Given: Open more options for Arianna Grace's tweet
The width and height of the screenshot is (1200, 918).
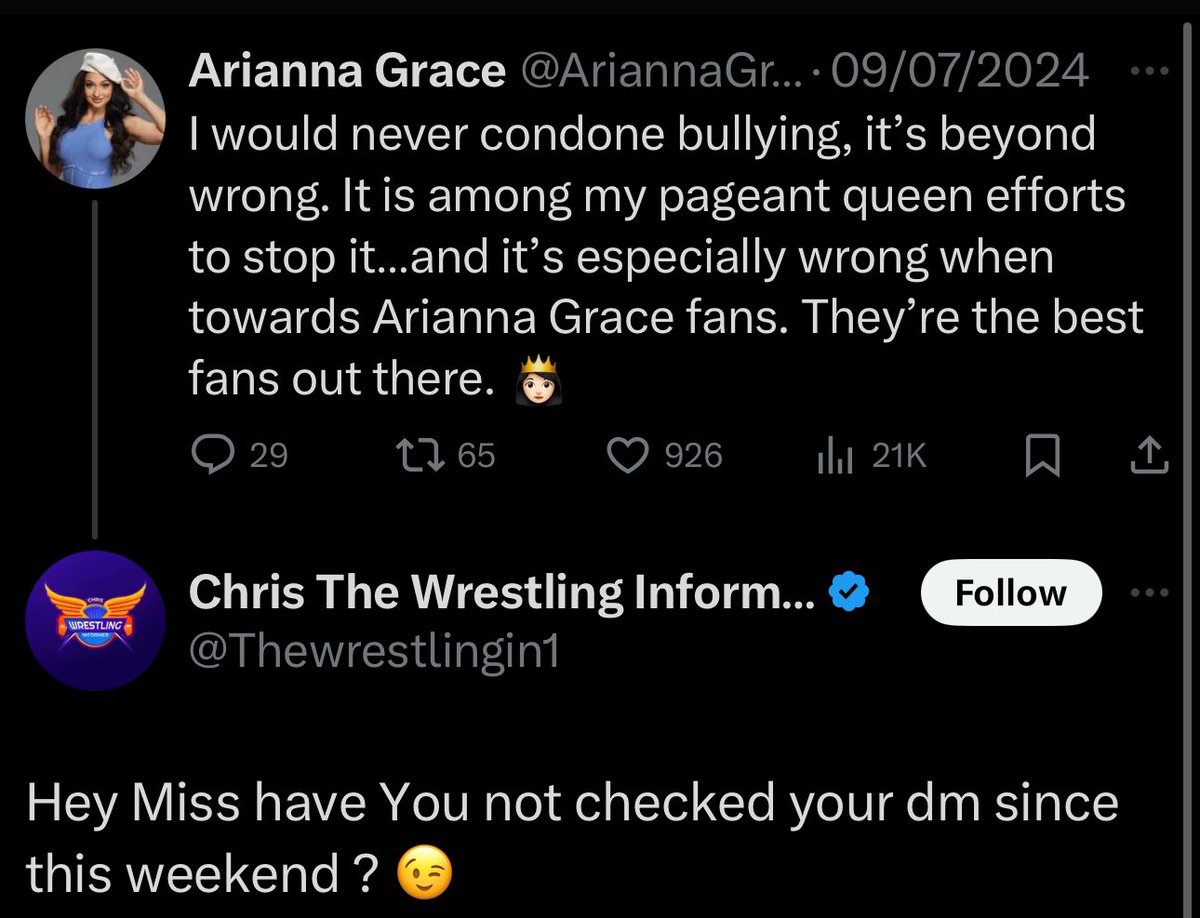Looking at the screenshot, I should pos(1149,72).
